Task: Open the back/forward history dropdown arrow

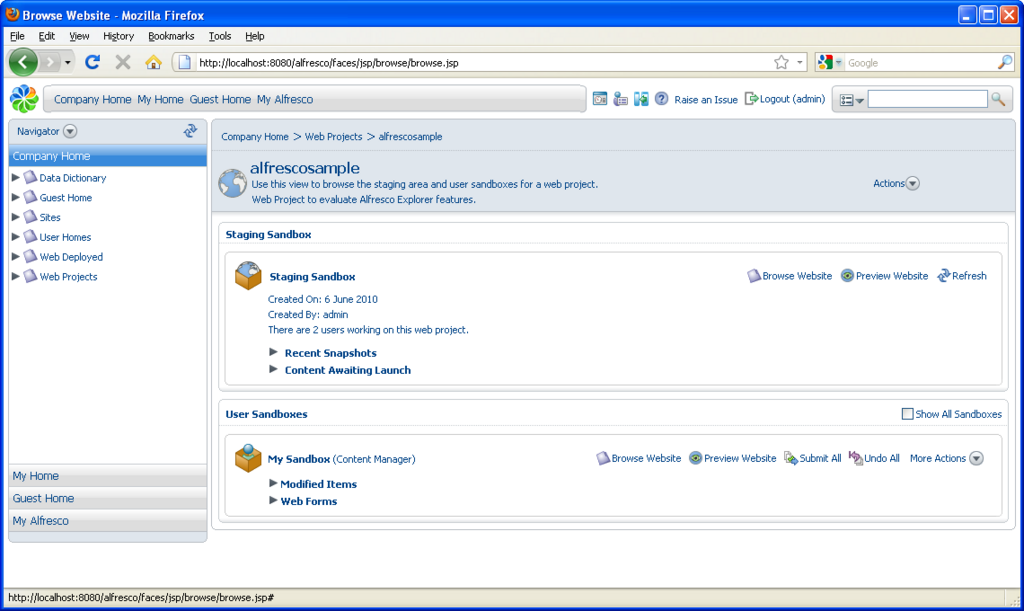Action: click(x=67, y=63)
